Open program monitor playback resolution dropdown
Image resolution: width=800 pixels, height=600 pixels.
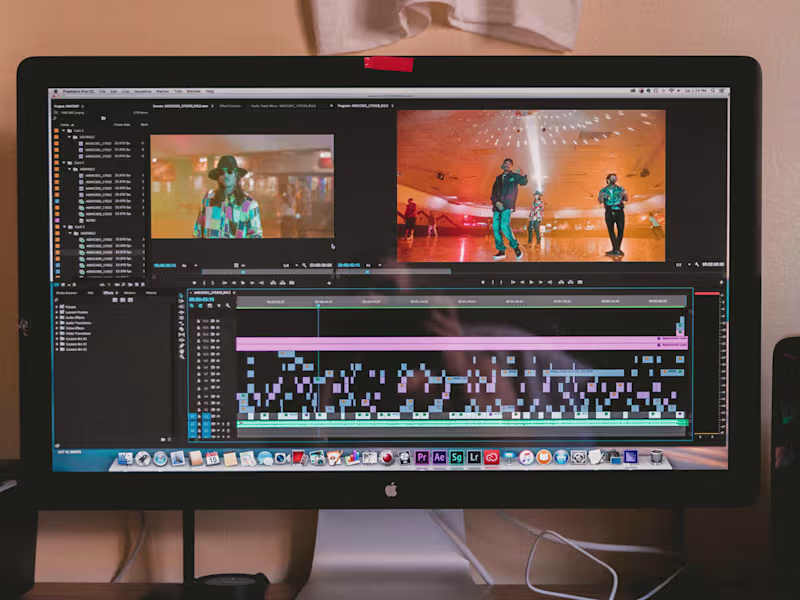click(x=683, y=264)
